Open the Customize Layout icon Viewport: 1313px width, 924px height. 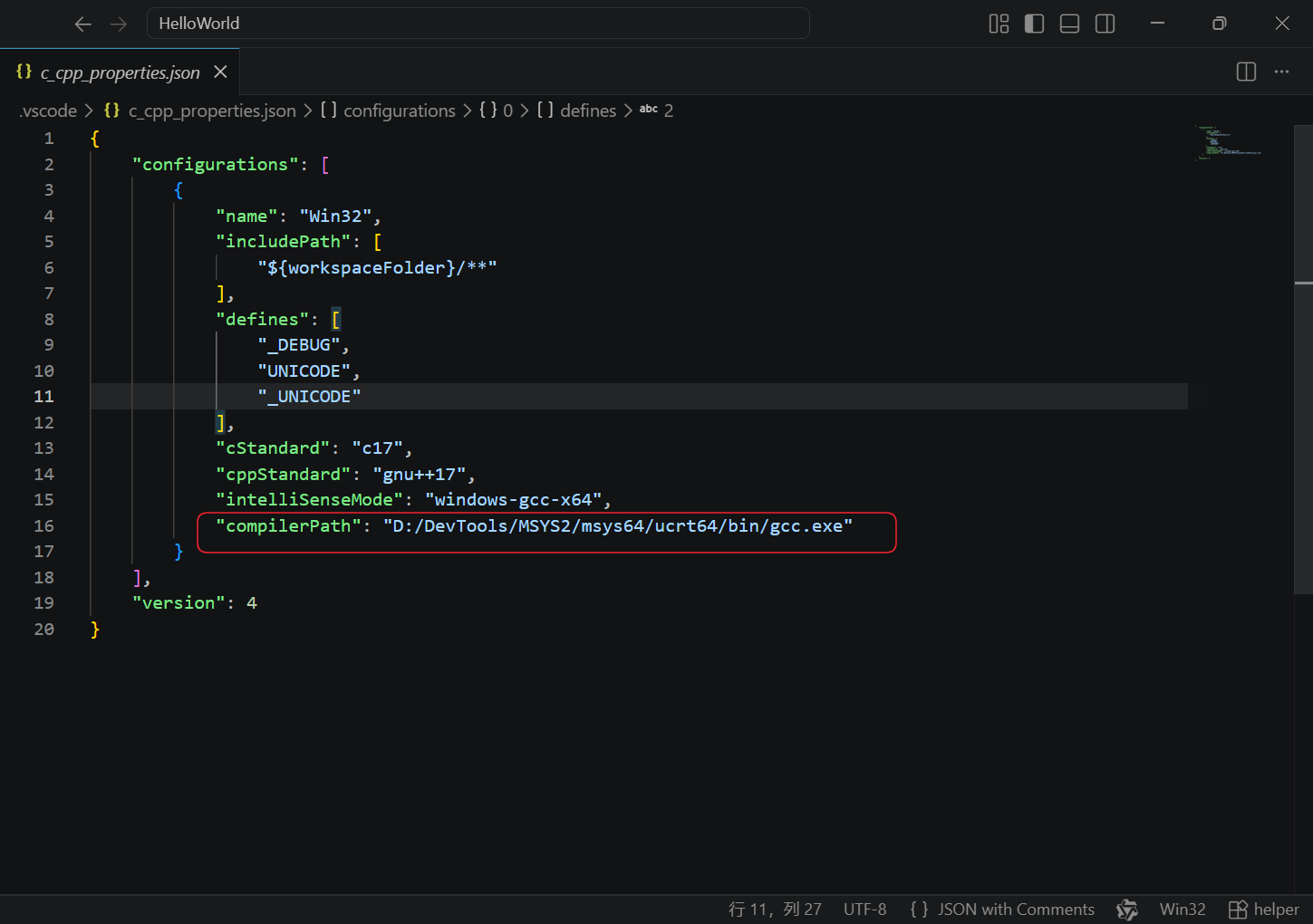[999, 24]
